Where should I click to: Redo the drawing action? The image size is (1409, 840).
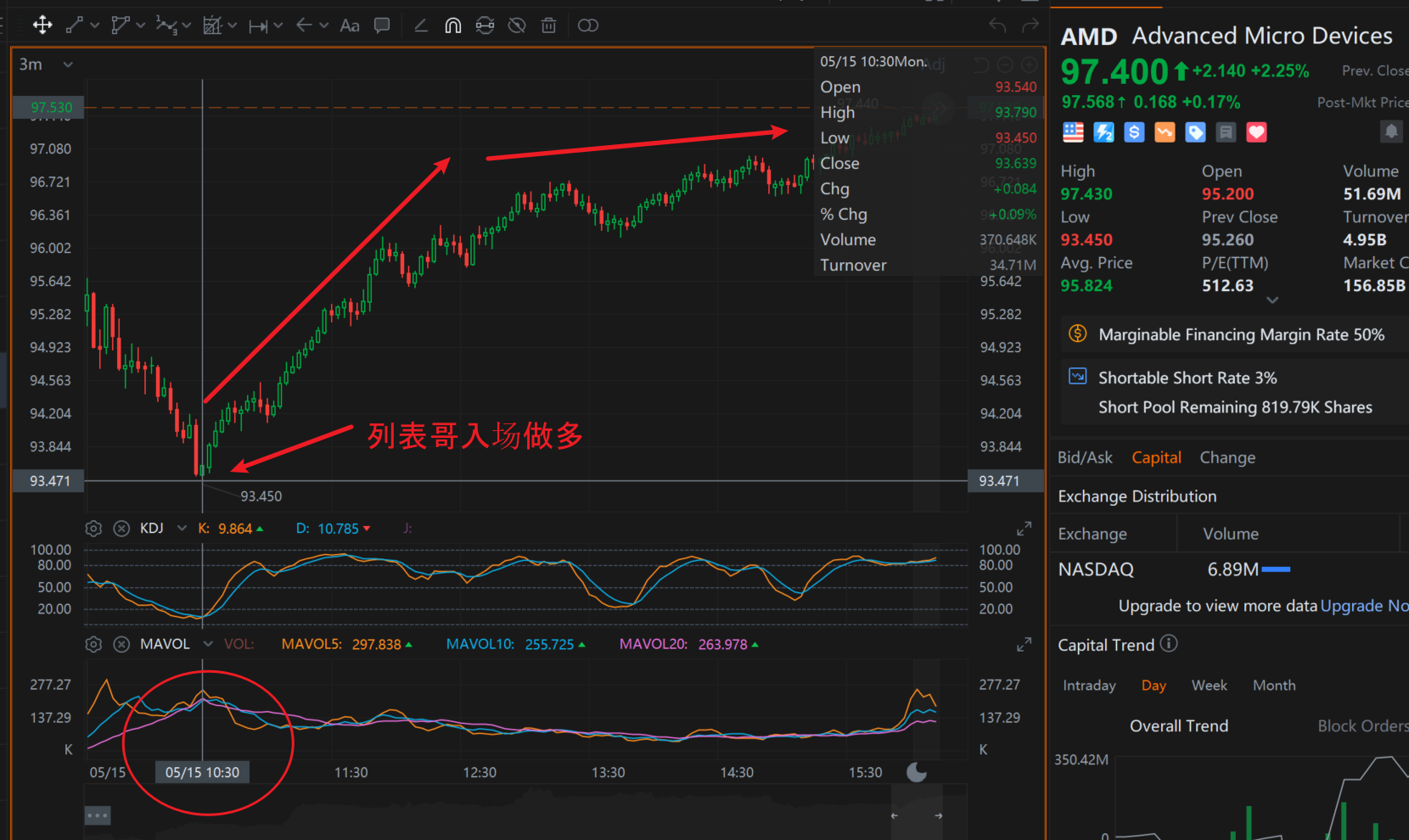(x=1030, y=25)
